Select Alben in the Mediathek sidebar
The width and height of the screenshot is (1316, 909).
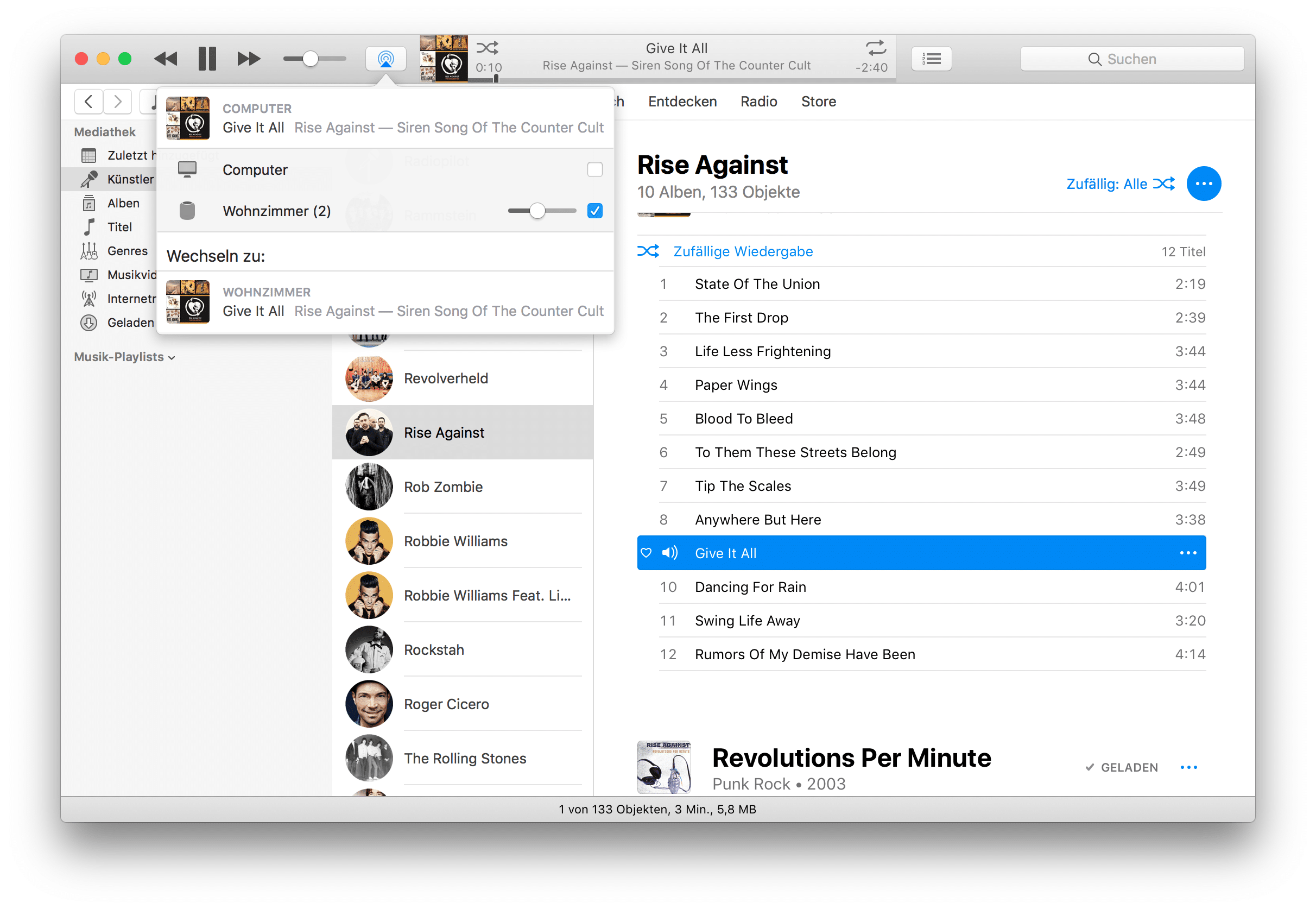pos(123,203)
